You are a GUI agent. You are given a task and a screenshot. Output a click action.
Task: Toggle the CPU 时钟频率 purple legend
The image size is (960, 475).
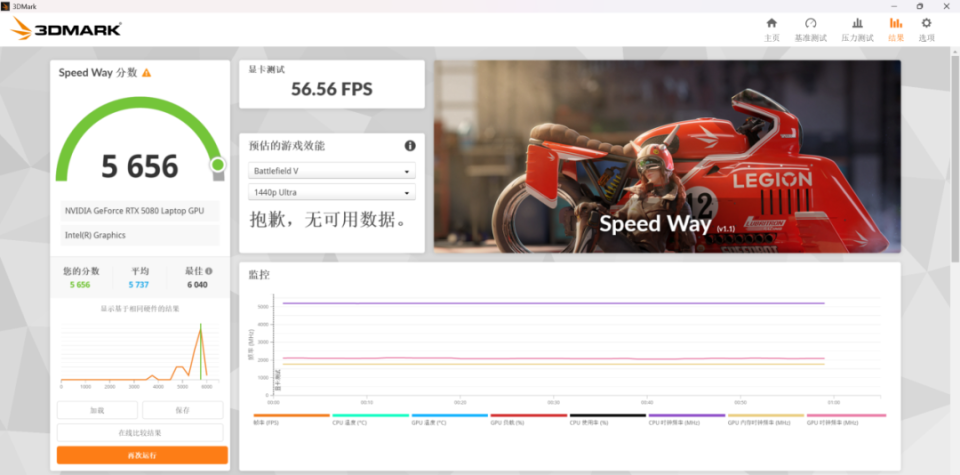(686, 419)
